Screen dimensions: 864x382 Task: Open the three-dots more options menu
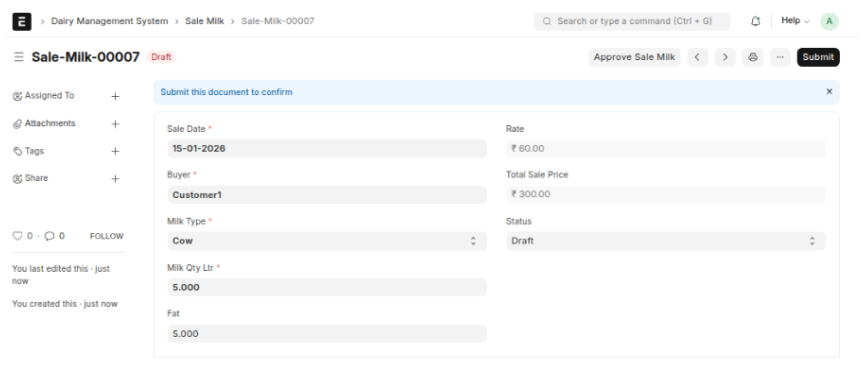pos(780,57)
